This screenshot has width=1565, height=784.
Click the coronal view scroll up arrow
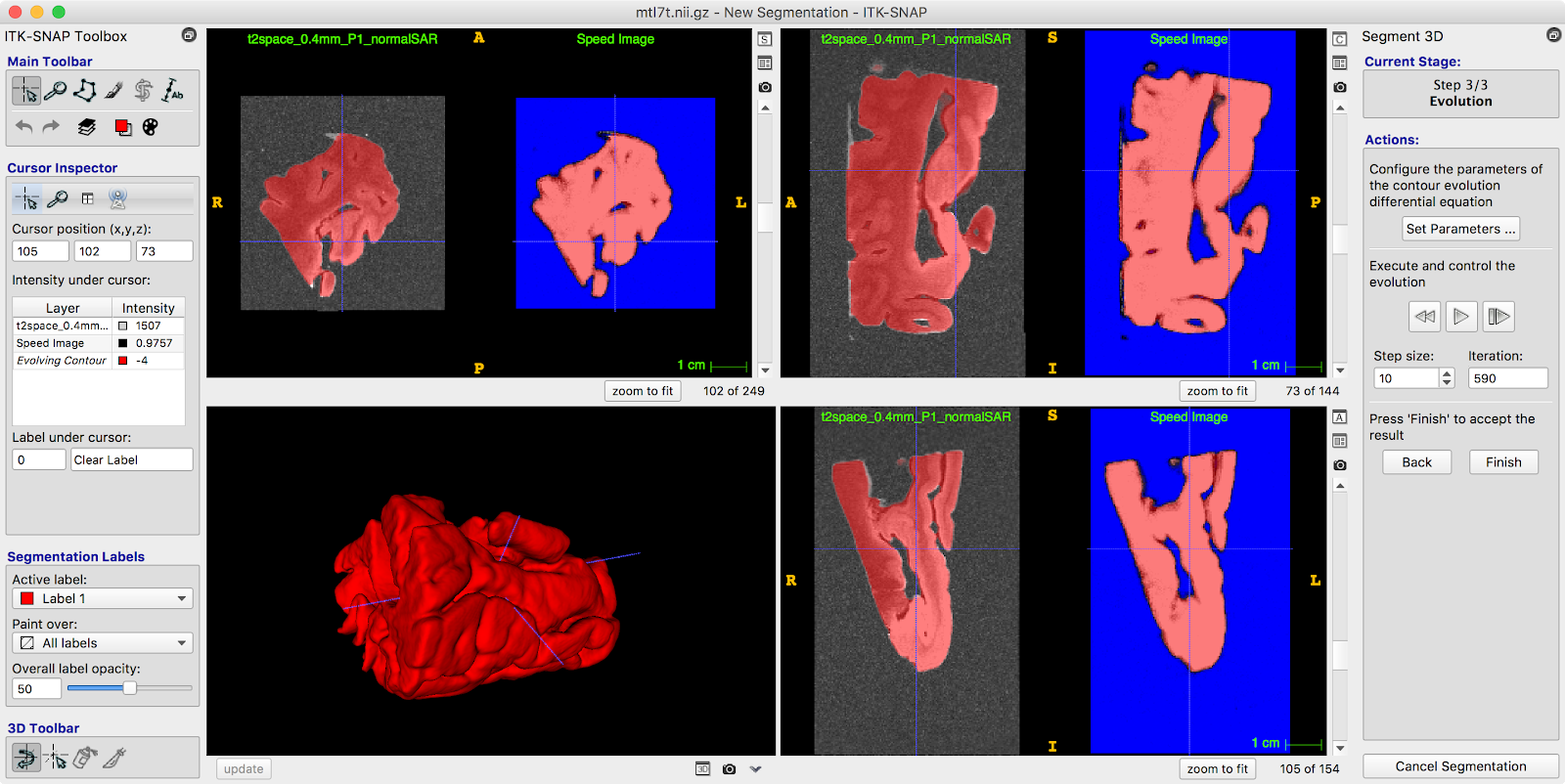pos(1340,486)
